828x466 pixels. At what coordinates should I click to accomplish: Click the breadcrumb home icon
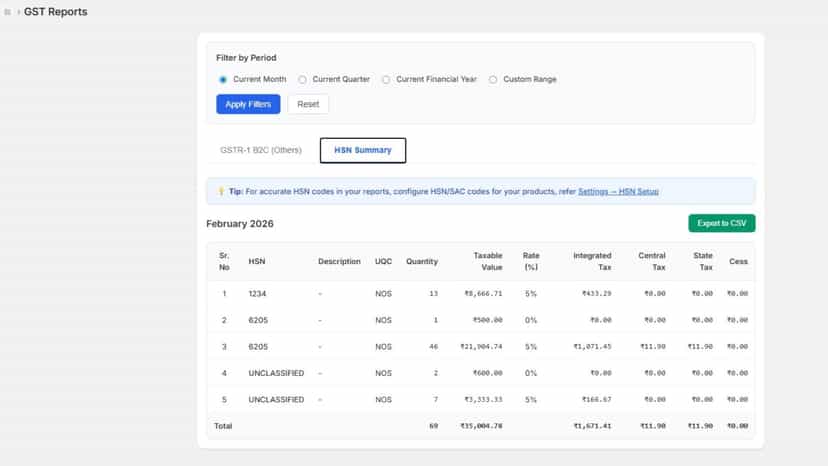7,12
